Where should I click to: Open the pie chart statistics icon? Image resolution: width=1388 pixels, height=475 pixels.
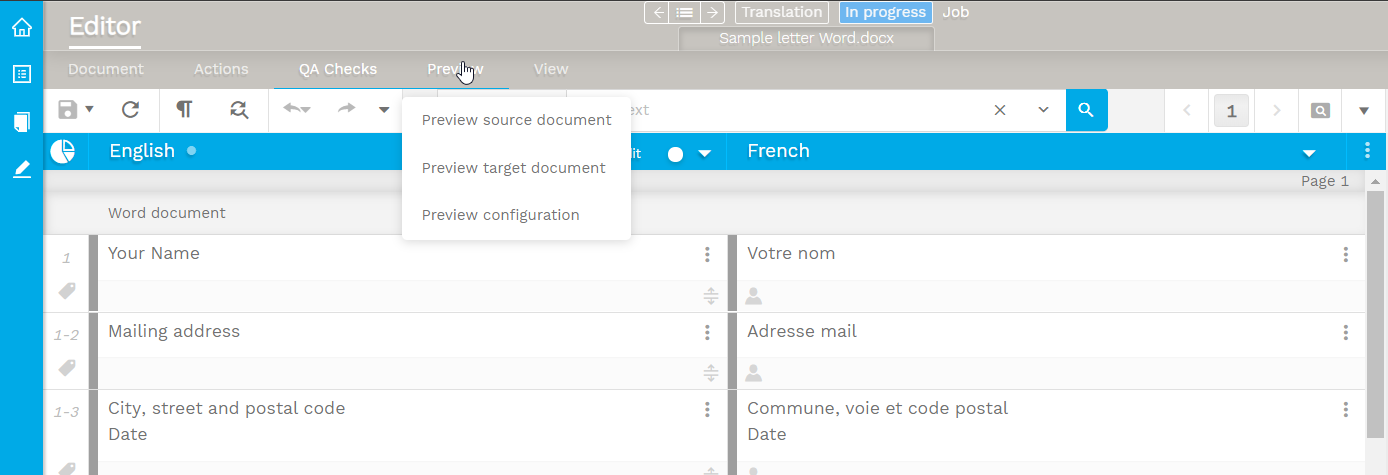point(63,151)
